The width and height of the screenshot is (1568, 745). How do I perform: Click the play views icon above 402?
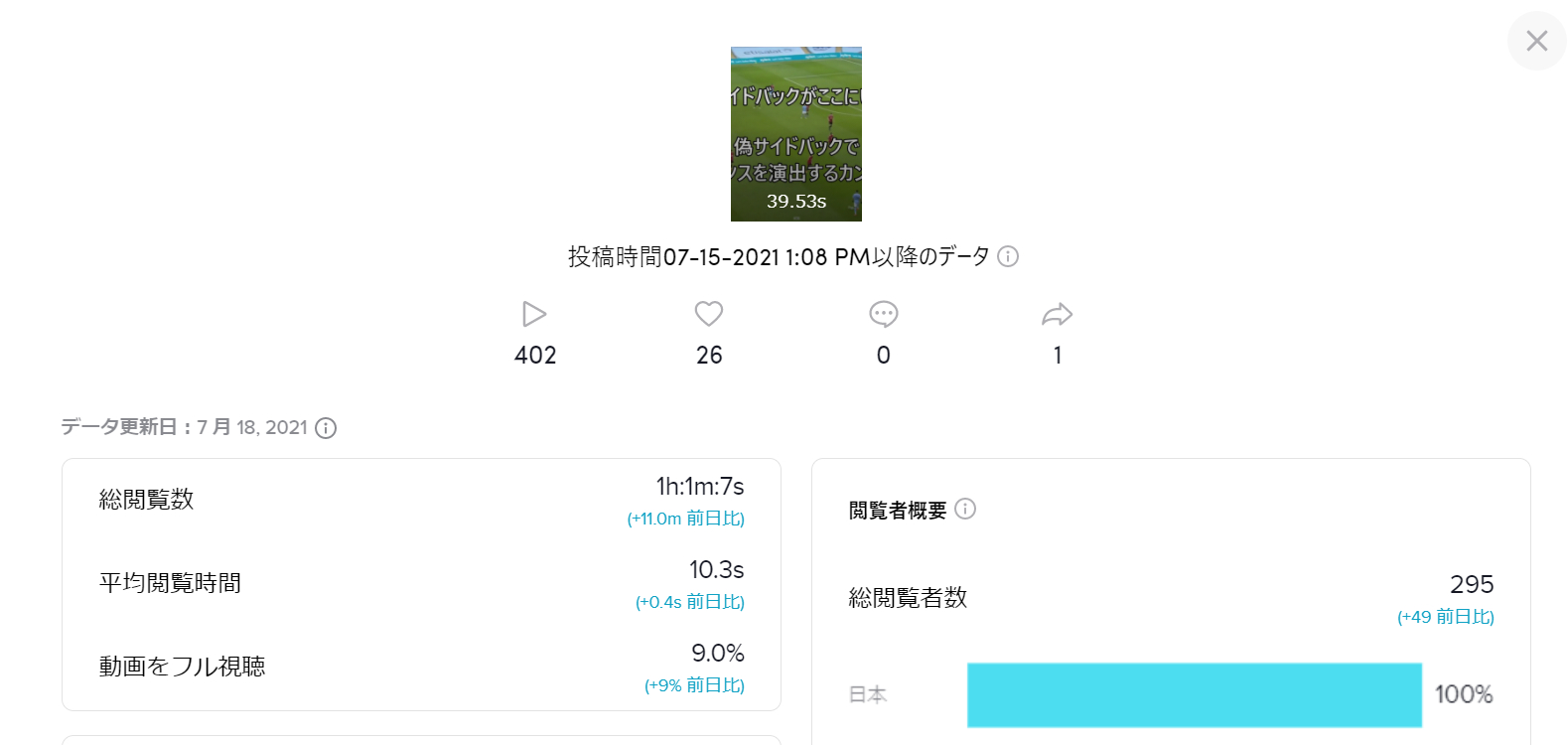tap(534, 314)
